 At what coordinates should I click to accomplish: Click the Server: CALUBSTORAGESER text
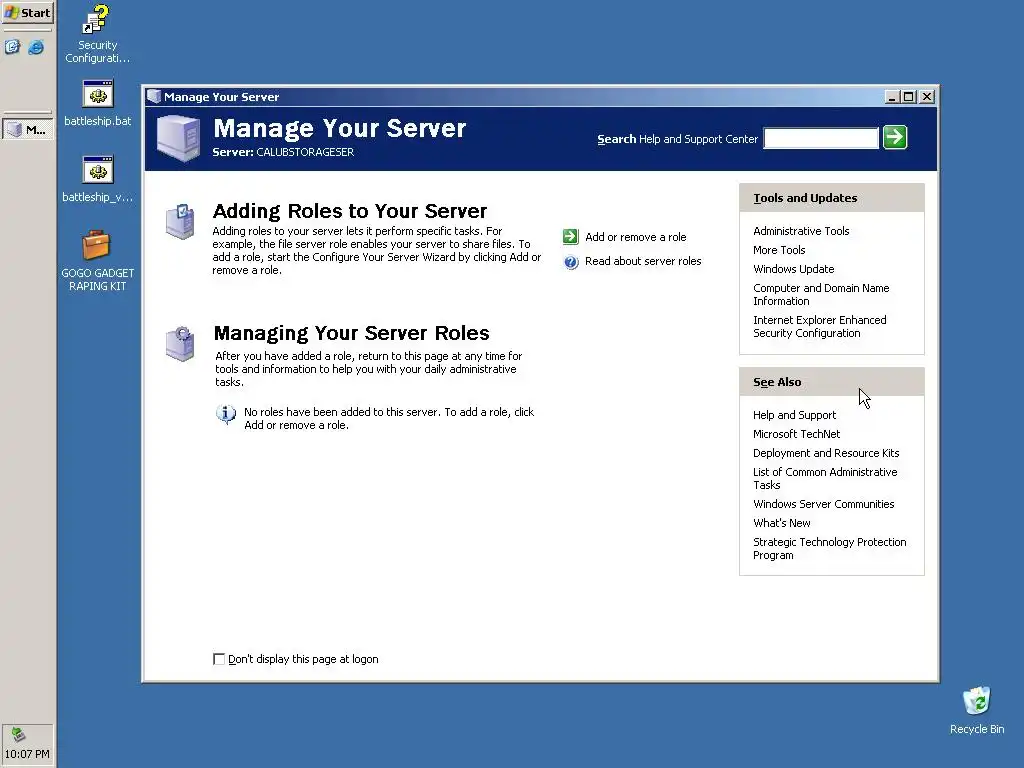[x=283, y=152]
